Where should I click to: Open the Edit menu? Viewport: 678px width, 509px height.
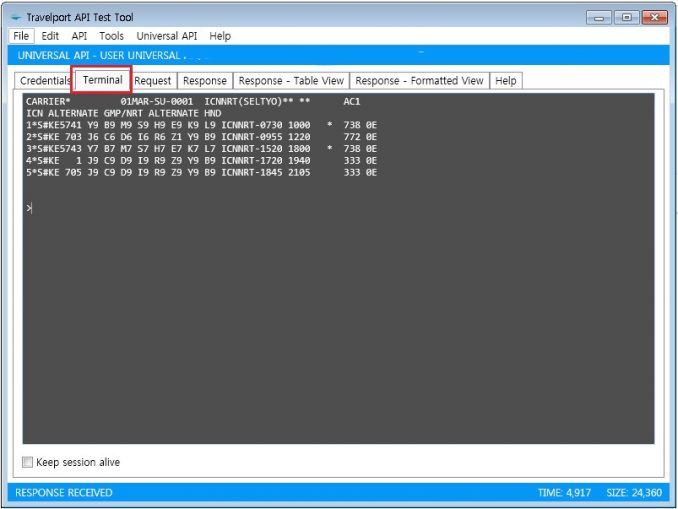tap(50, 36)
